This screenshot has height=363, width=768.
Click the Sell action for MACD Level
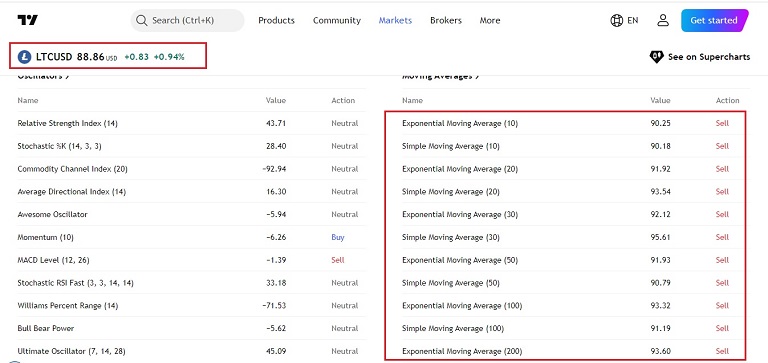point(338,260)
